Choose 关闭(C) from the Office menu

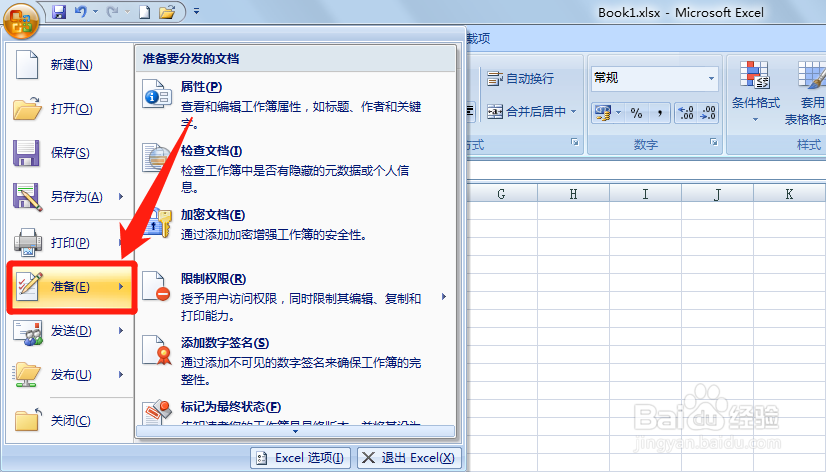70,420
